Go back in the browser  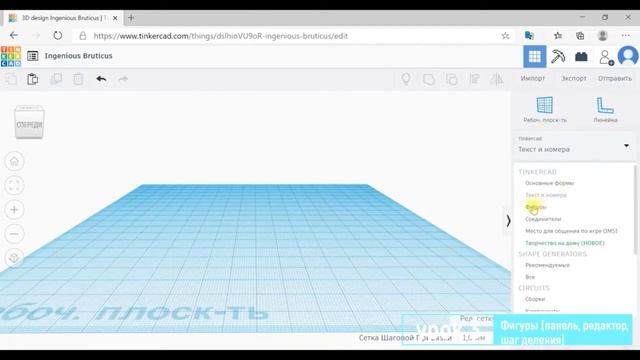pos(13,36)
